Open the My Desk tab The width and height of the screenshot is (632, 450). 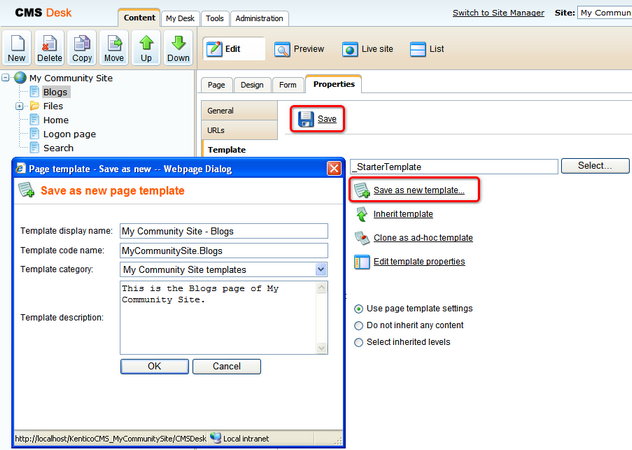pyautogui.click(x=180, y=18)
